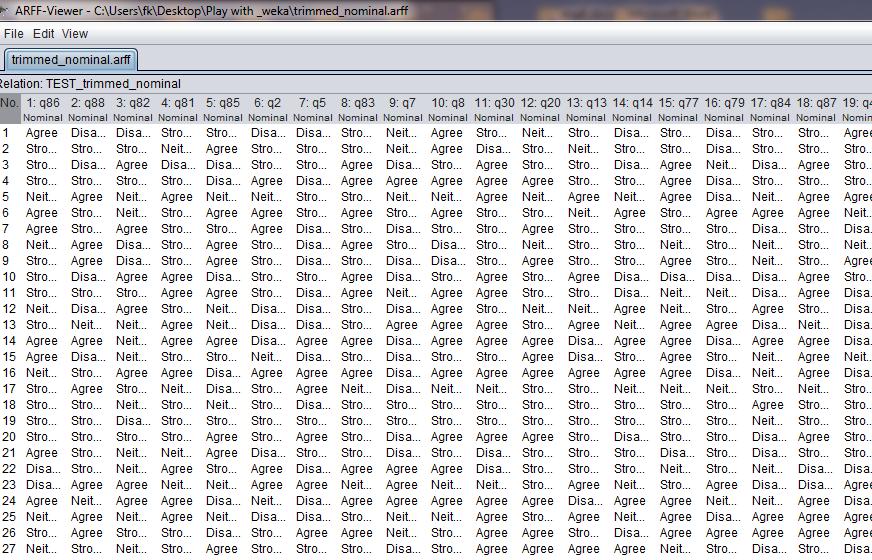Click the 2: q88 column header
The width and height of the screenshot is (872, 560).
[x=88, y=109]
